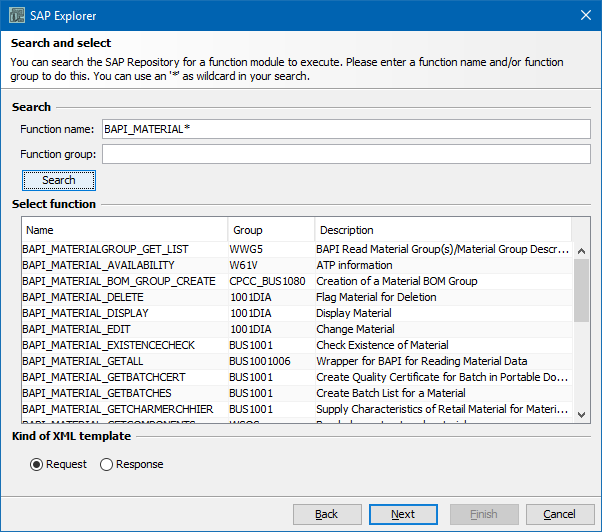Close the SAP Explorer dialog

click(584, 14)
